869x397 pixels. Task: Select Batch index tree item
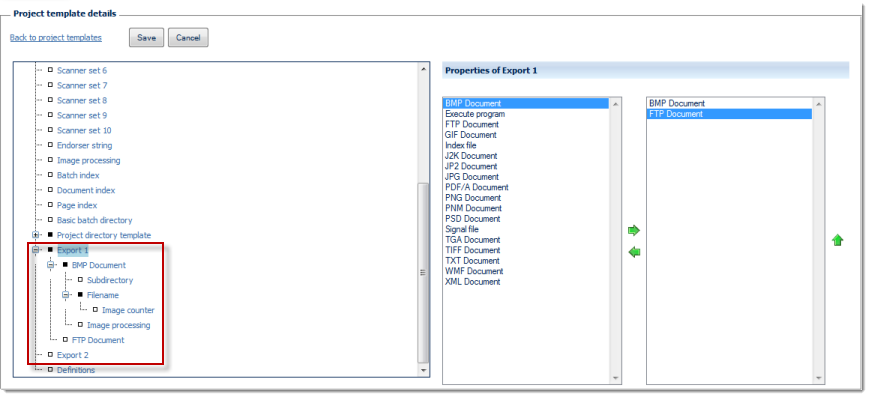78,175
